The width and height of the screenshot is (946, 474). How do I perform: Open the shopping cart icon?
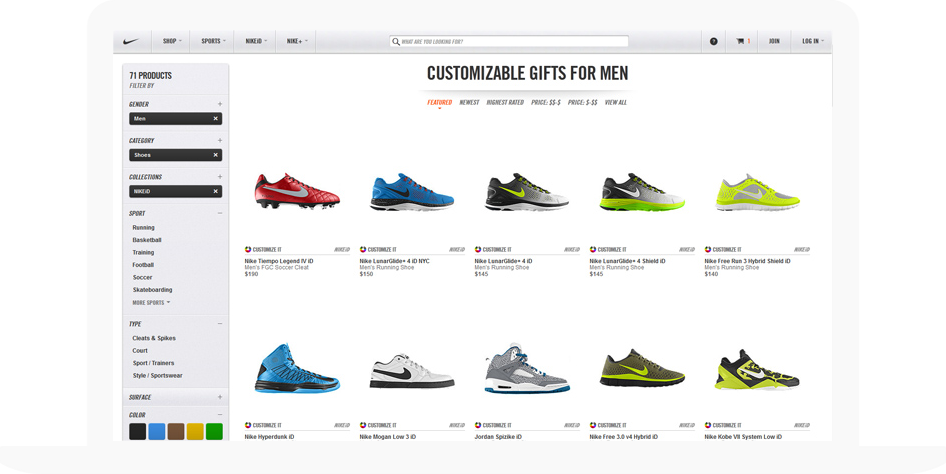[740, 42]
